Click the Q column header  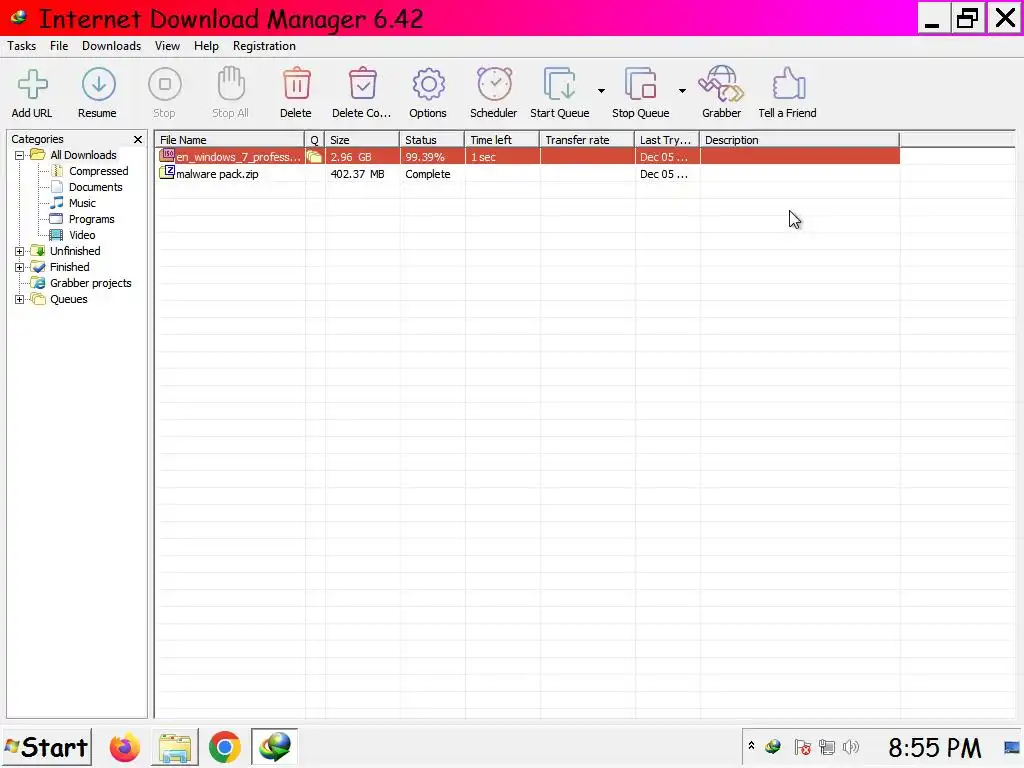[315, 140]
